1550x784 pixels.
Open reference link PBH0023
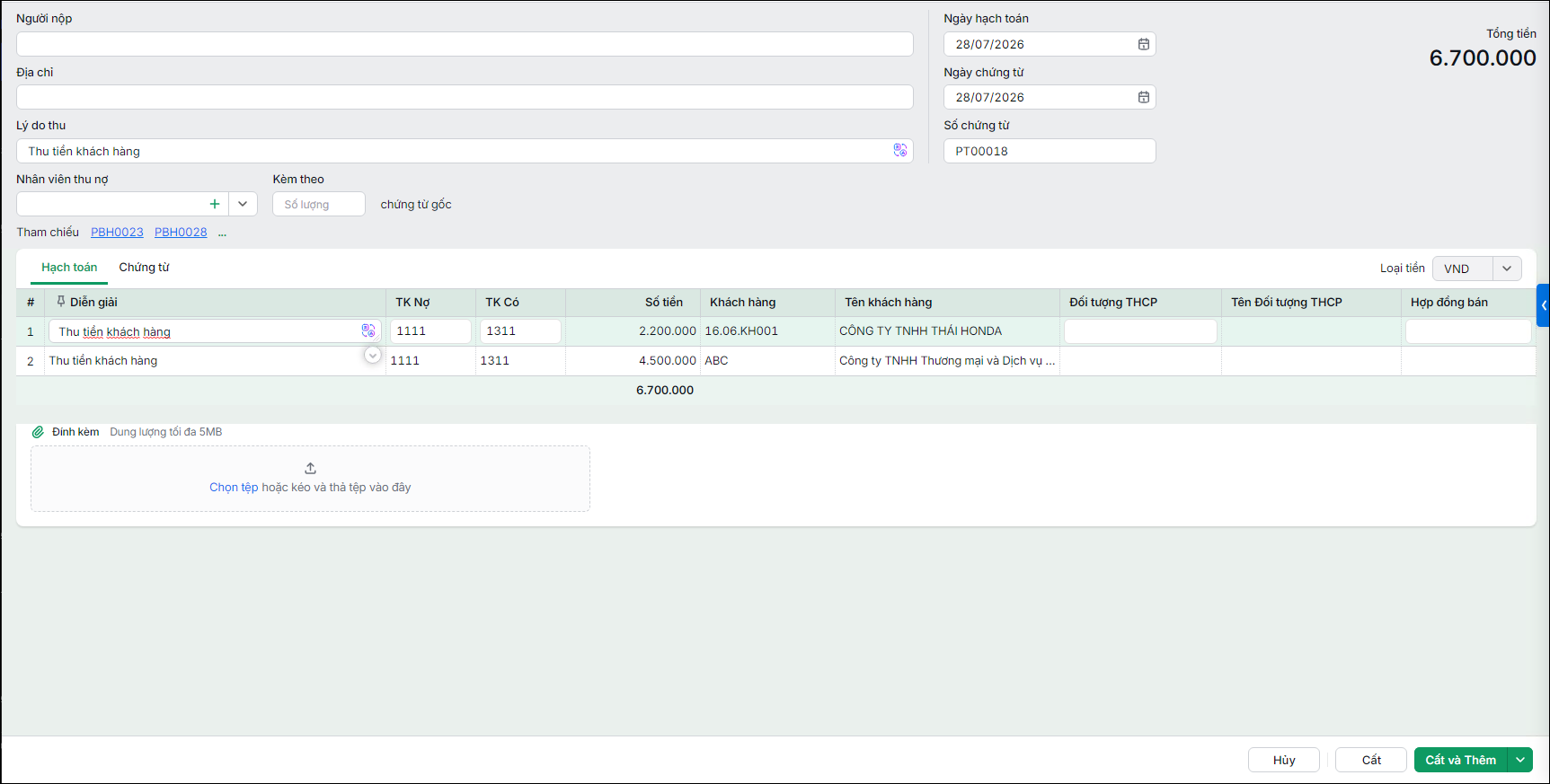click(x=117, y=233)
